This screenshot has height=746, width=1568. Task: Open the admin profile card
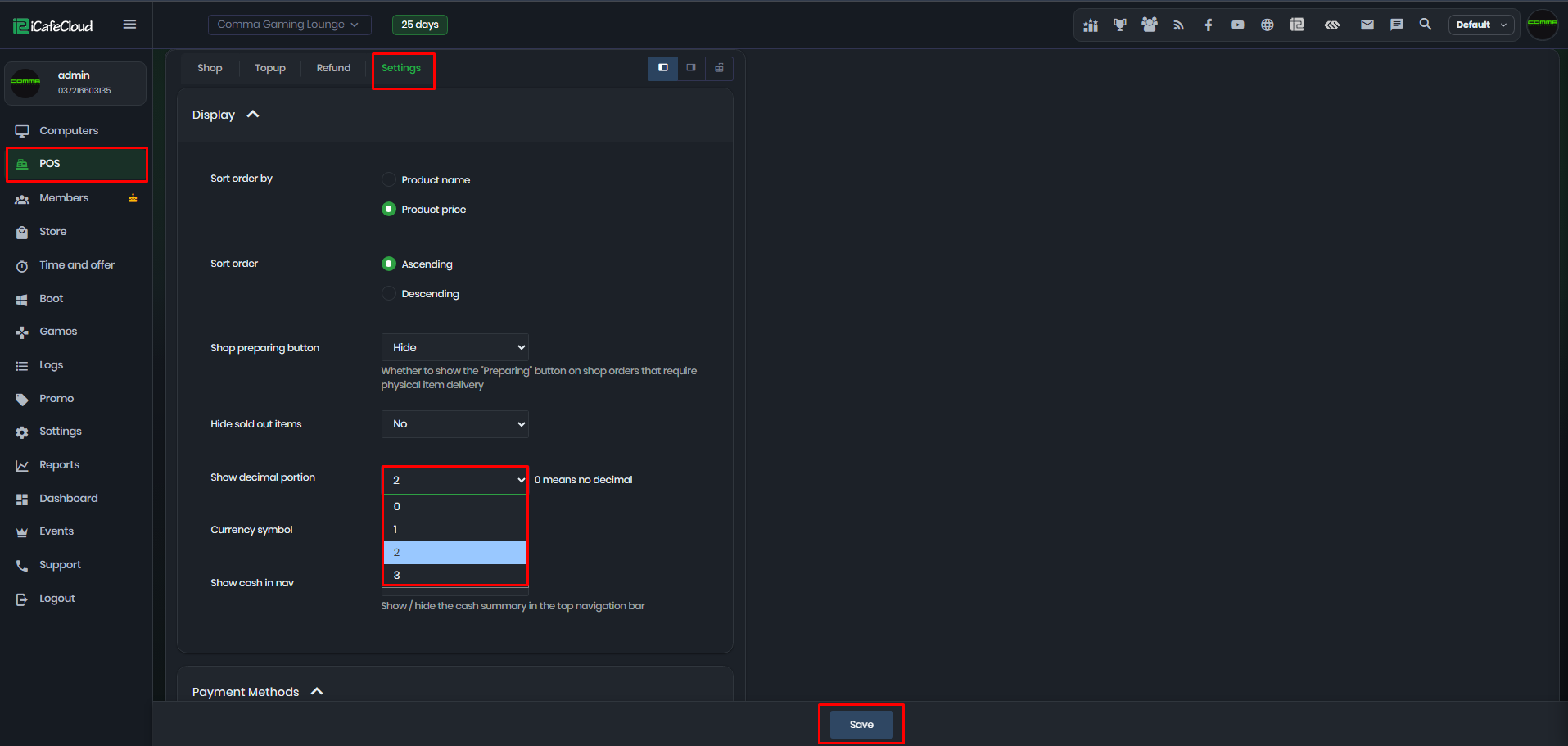coord(75,84)
